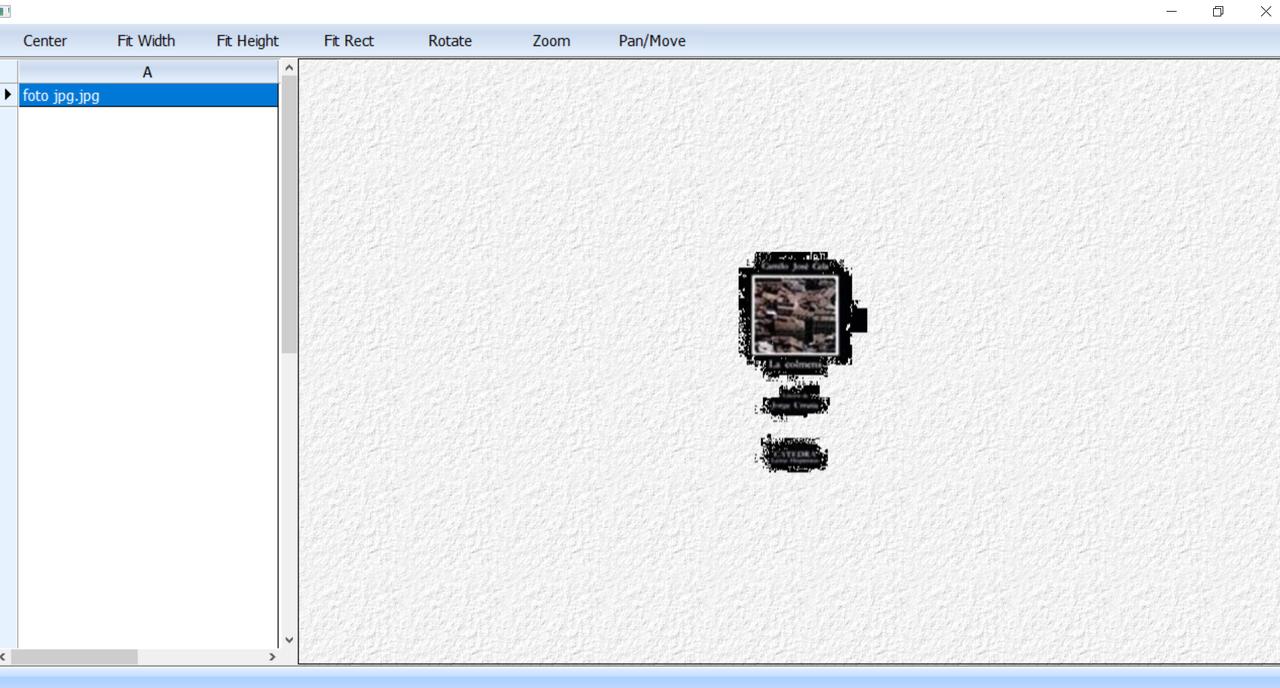The width and height of the screenshot is (1280, 688).
Task: Click the vertical scrollbar thumb in file list
Action: [x=289, y=214]
